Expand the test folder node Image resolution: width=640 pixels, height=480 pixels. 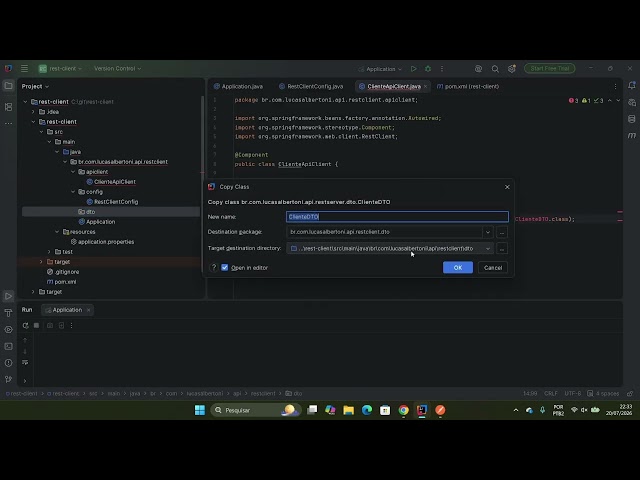49,252
